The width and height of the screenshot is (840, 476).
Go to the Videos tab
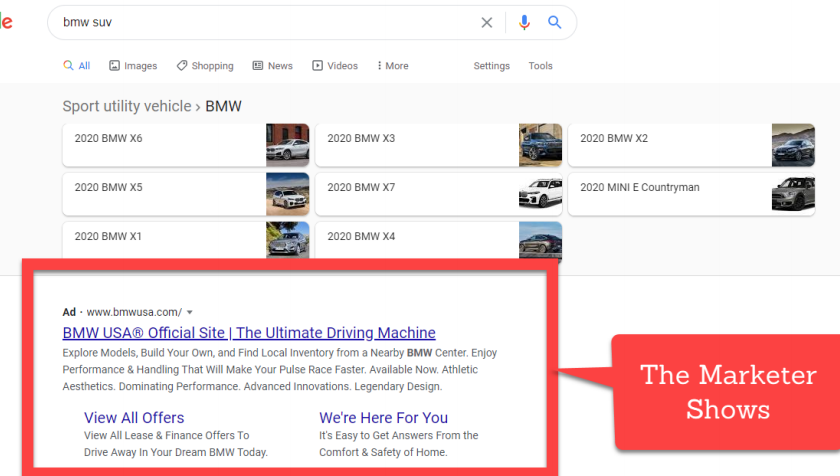click(335, 66)
